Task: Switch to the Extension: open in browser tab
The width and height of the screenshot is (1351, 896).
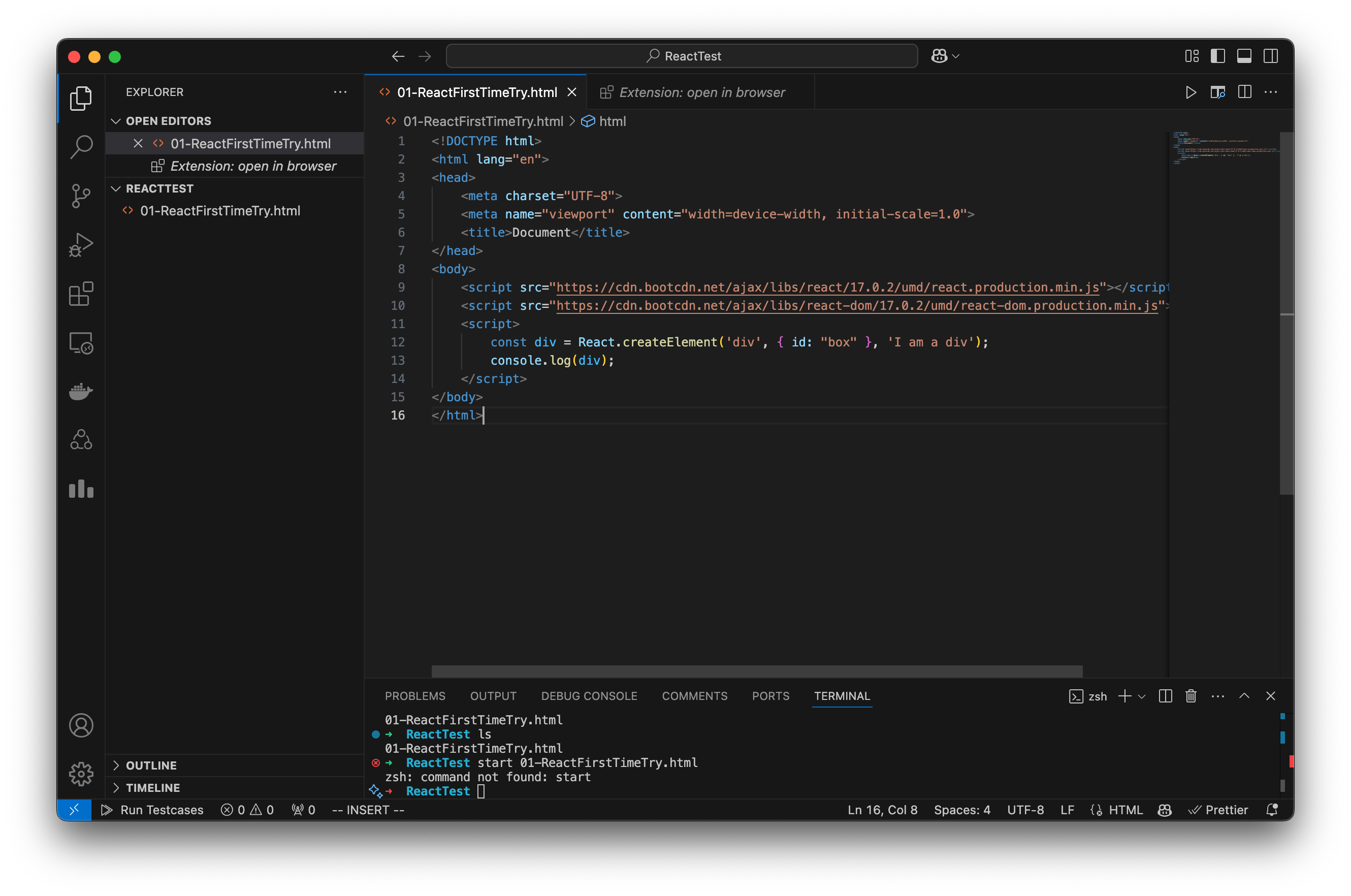Action: click(x=701, y=92)
